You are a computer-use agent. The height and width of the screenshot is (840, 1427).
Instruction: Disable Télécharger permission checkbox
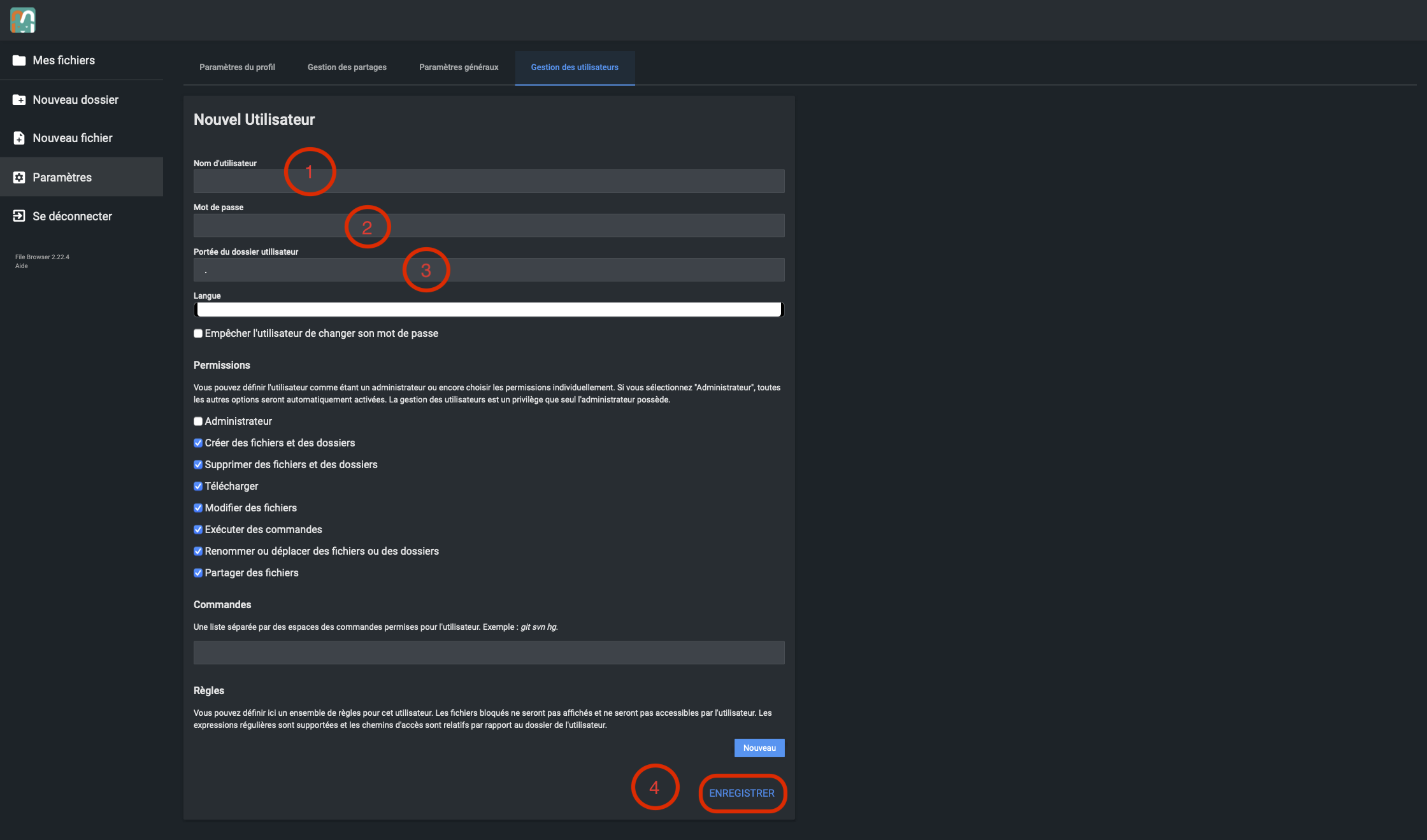tap(198, 487)
